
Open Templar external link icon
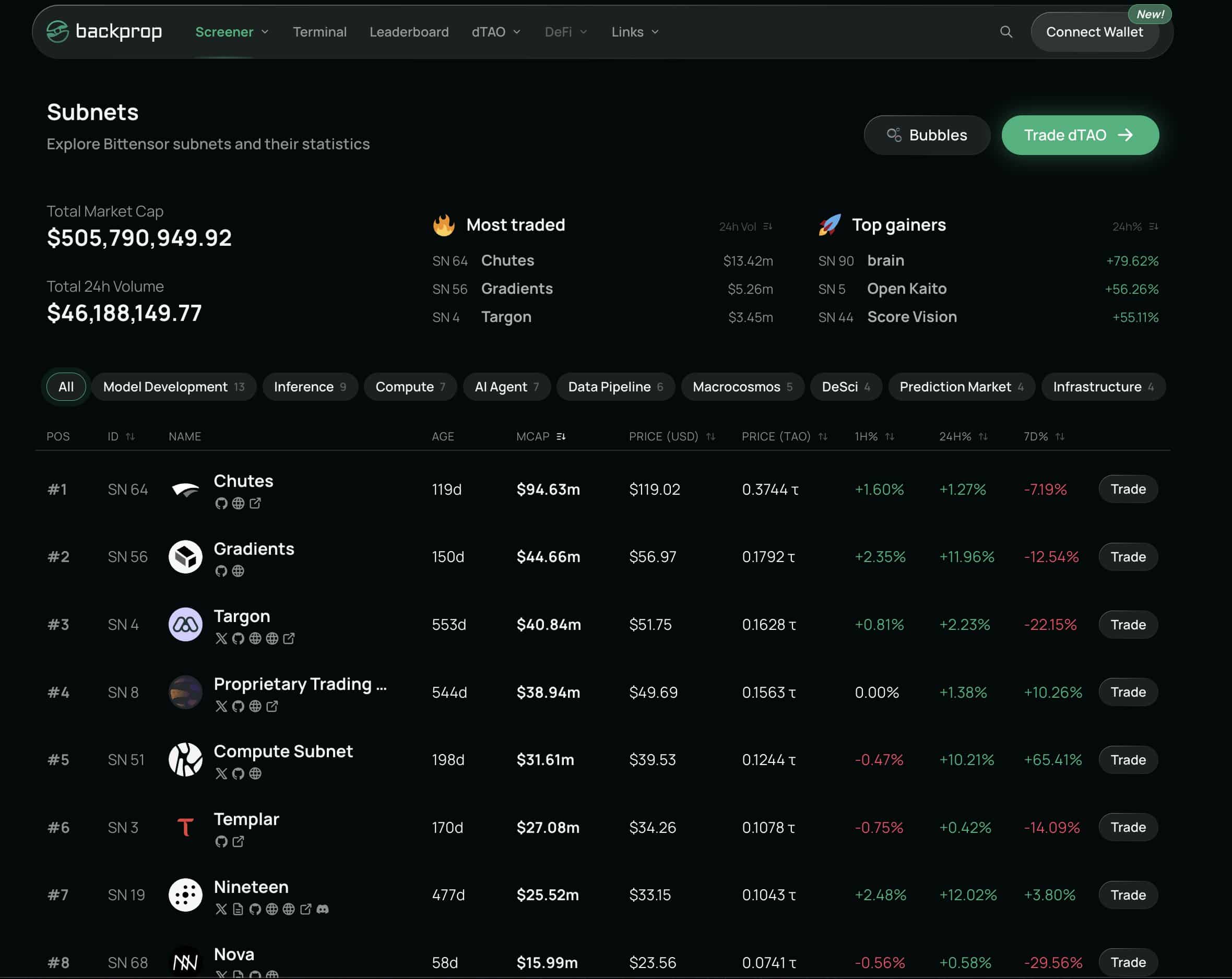tap(238, 841)
